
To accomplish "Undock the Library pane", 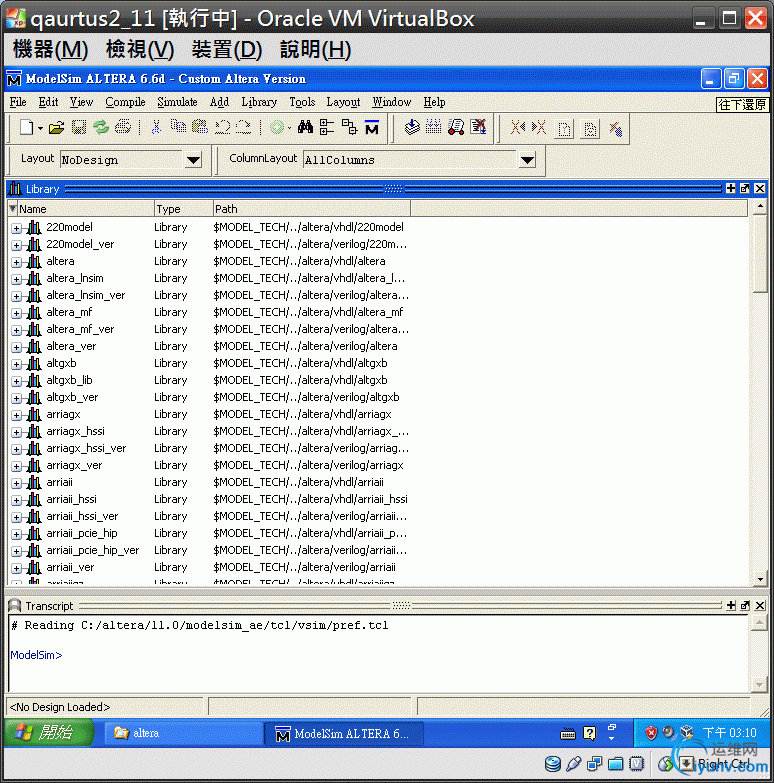I will click(745, 188).
